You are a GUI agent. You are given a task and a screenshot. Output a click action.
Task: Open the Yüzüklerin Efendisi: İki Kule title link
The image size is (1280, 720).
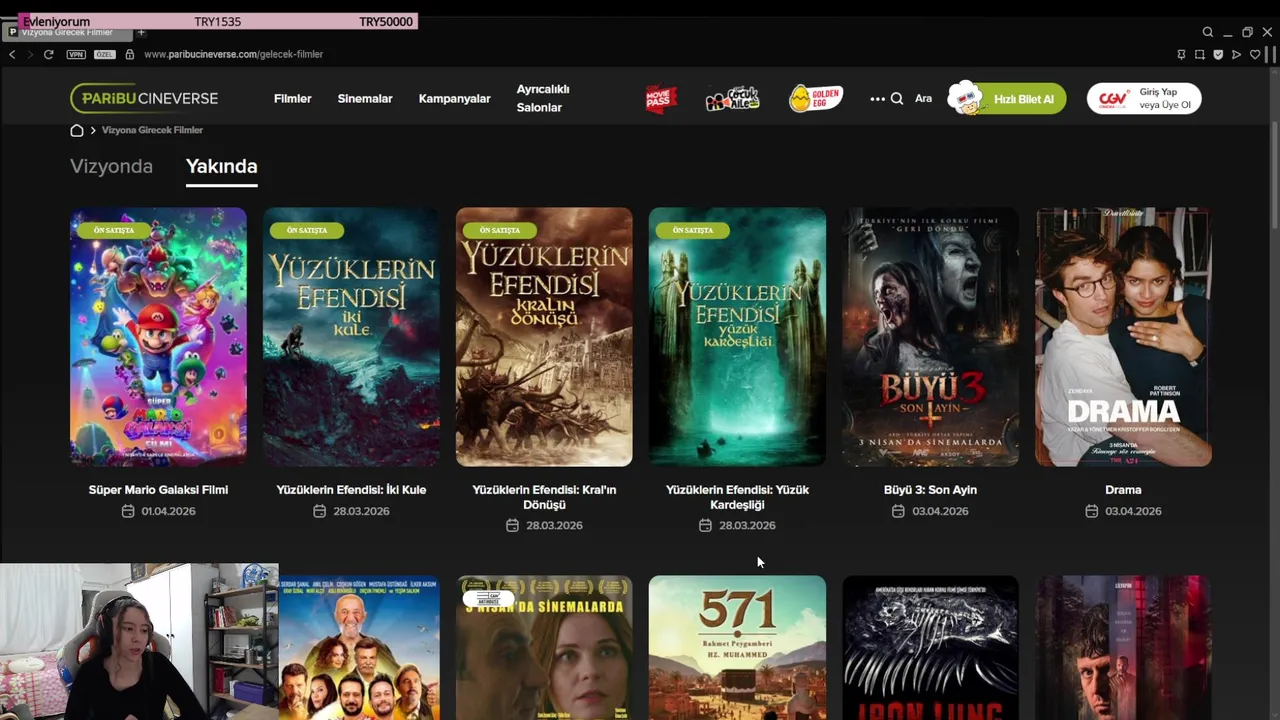351,490
